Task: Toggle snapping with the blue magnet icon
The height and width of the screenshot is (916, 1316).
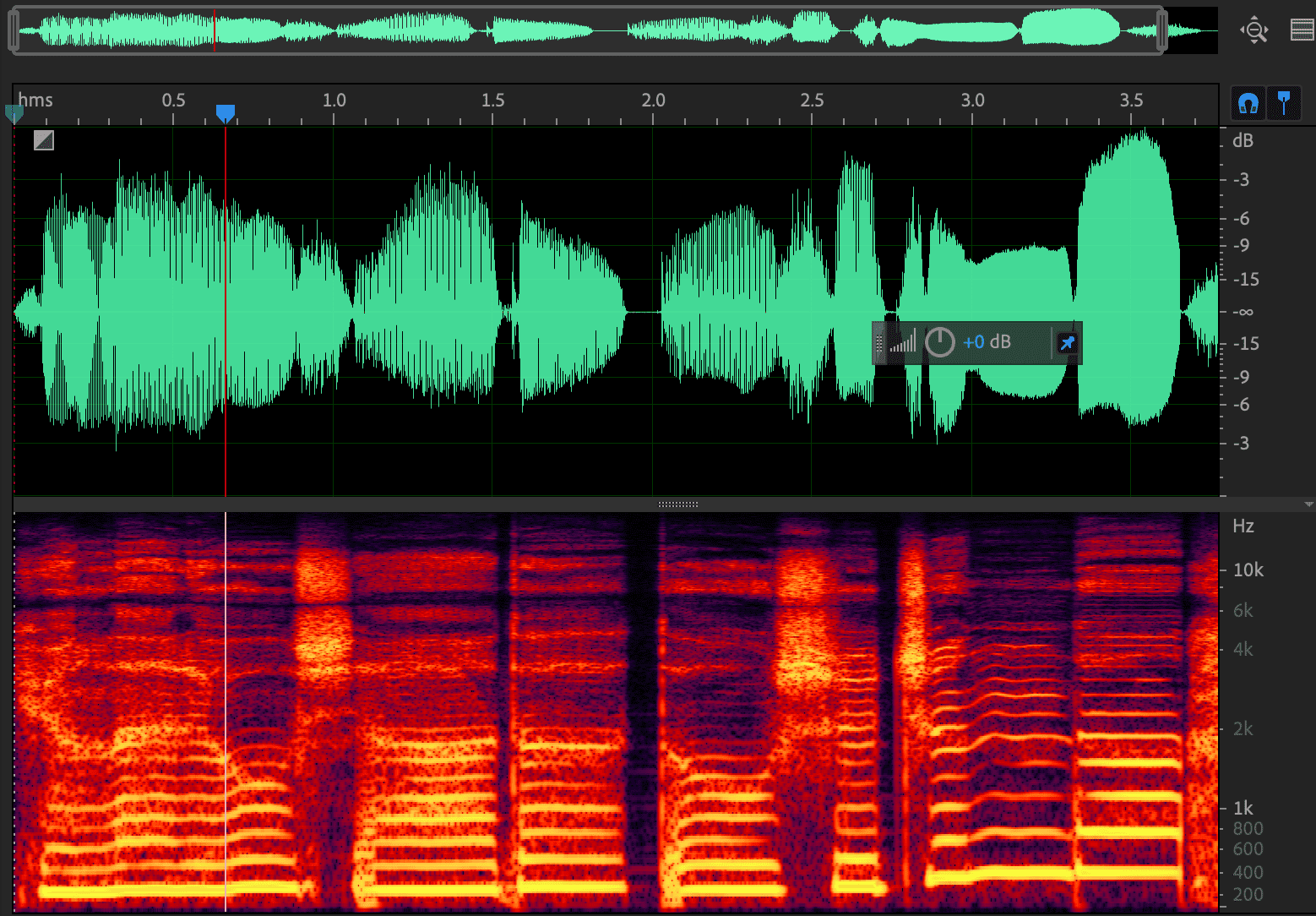Action: (1248, 103)
